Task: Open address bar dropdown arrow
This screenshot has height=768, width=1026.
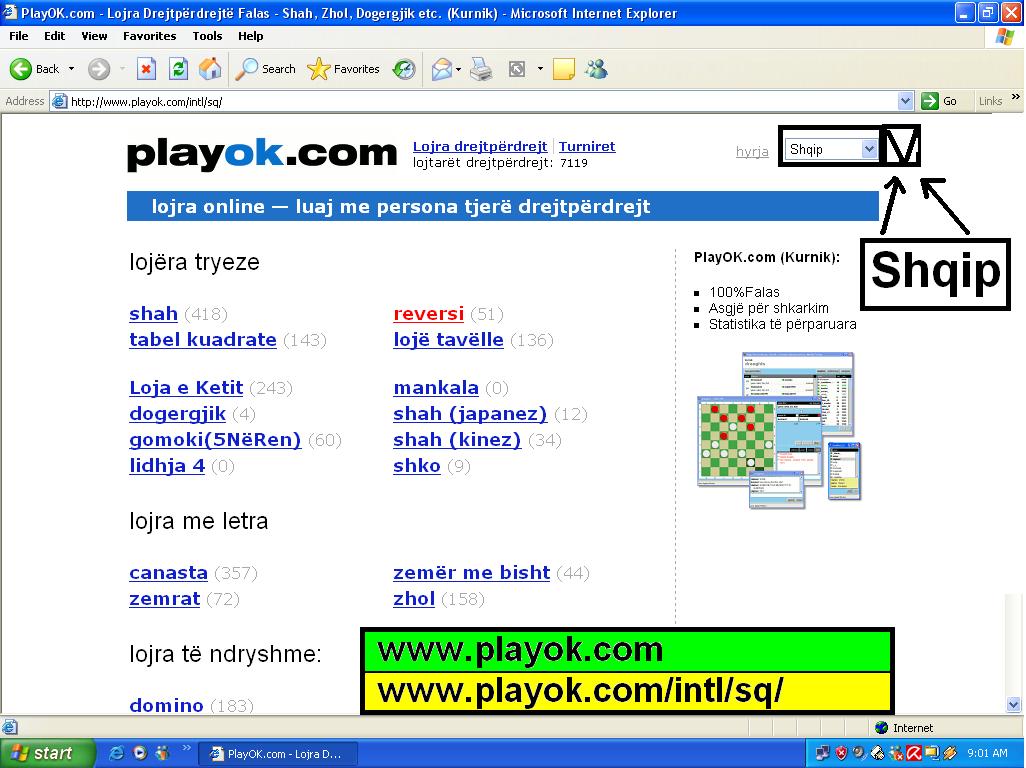Action: pyautogui.click(x=905, y=101)
